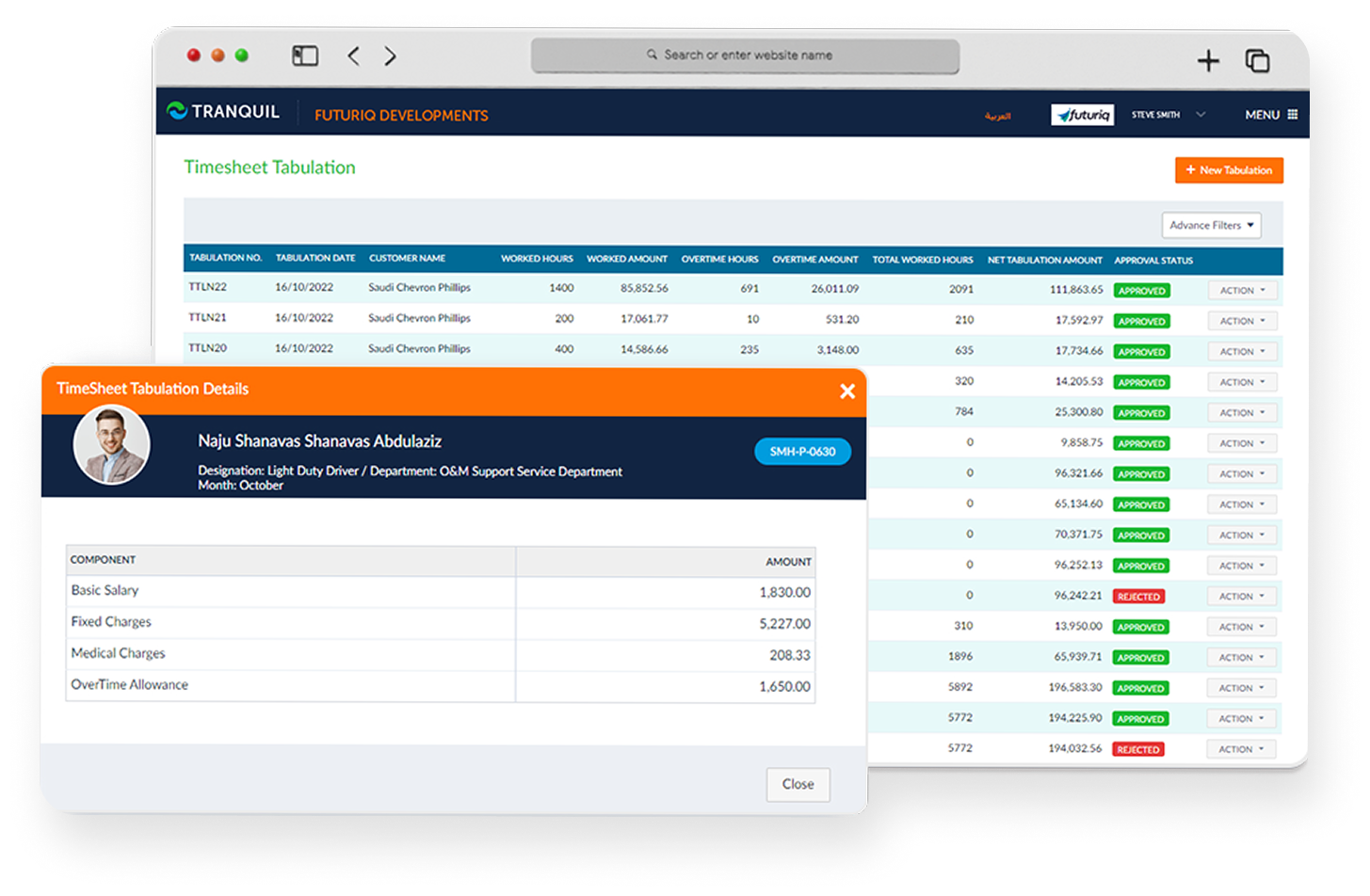Click the futuriq company logo
This screenshot has height=896, width=1370.
pyautogui.click(x=1082, y=115)
